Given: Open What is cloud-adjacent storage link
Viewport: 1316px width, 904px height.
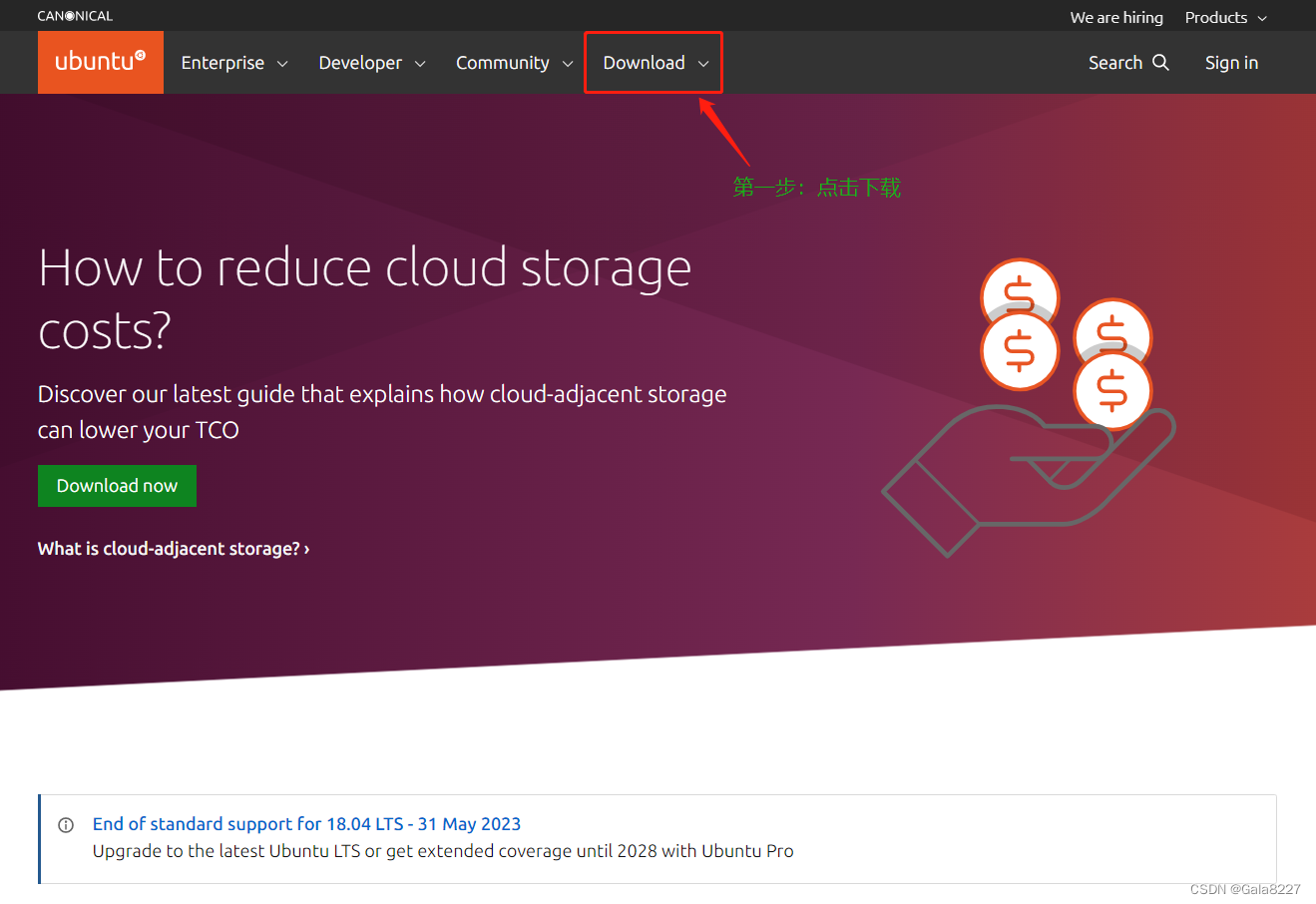Looking at the screenshot, I should click(174, 549).
